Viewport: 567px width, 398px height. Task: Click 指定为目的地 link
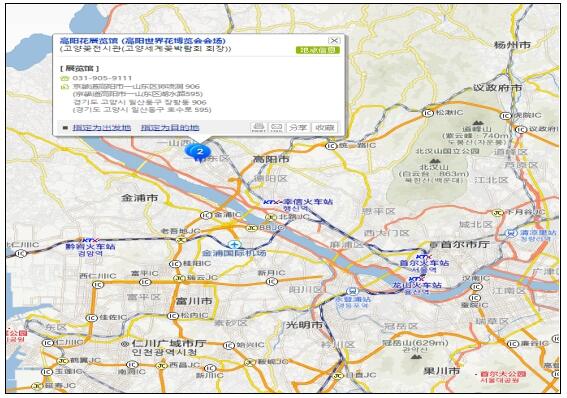170,127
